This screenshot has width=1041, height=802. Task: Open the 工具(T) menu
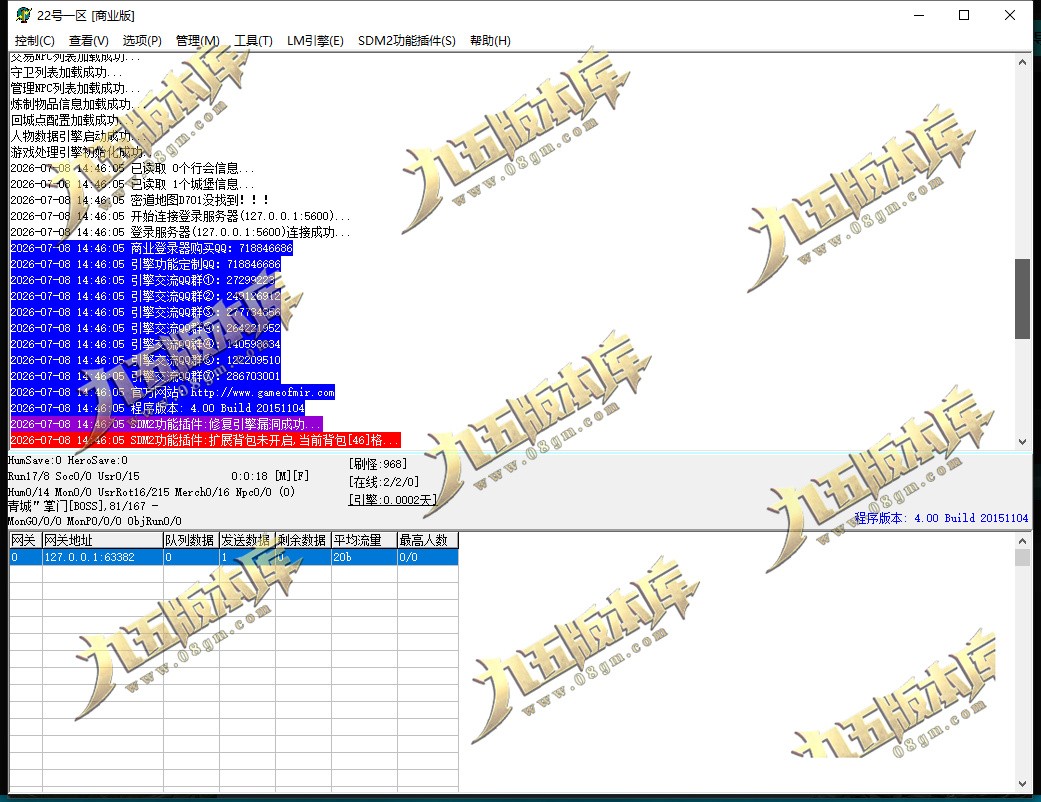click(253, 41)
